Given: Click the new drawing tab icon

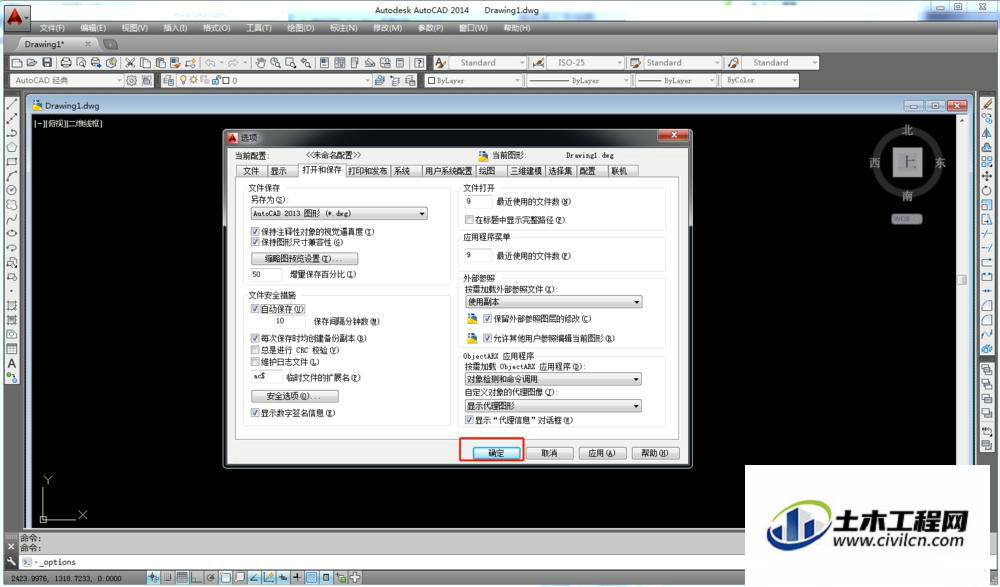Looking at the screenshot, I should 110,44.
